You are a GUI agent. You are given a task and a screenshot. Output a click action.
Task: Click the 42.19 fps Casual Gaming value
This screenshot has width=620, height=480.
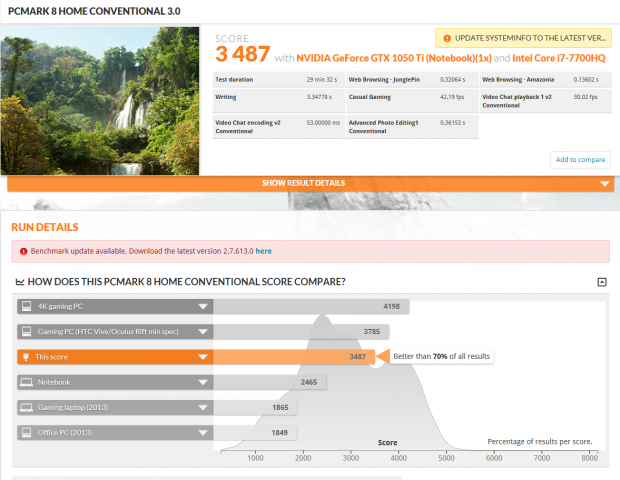(452, 97)
